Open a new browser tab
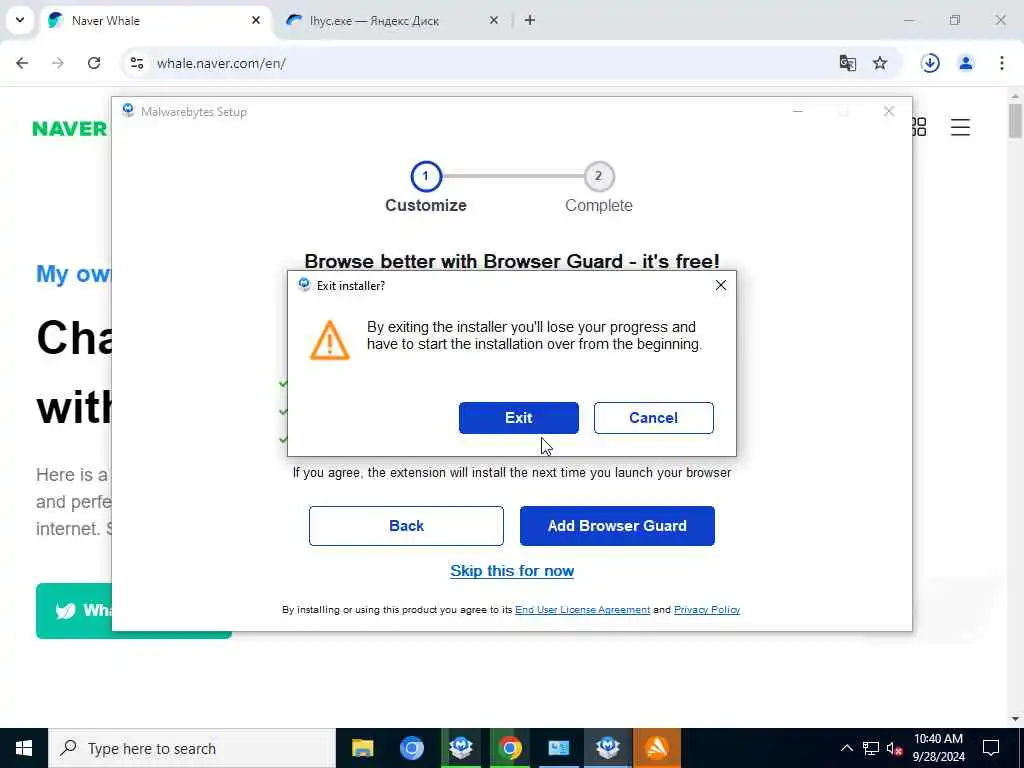Screen dimensions: 1024x768 [530, 21]
